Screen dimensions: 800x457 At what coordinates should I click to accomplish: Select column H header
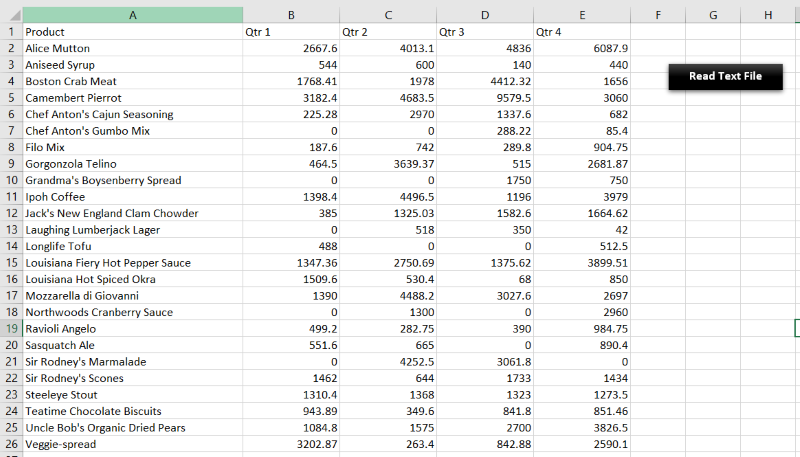pos(768,15)
